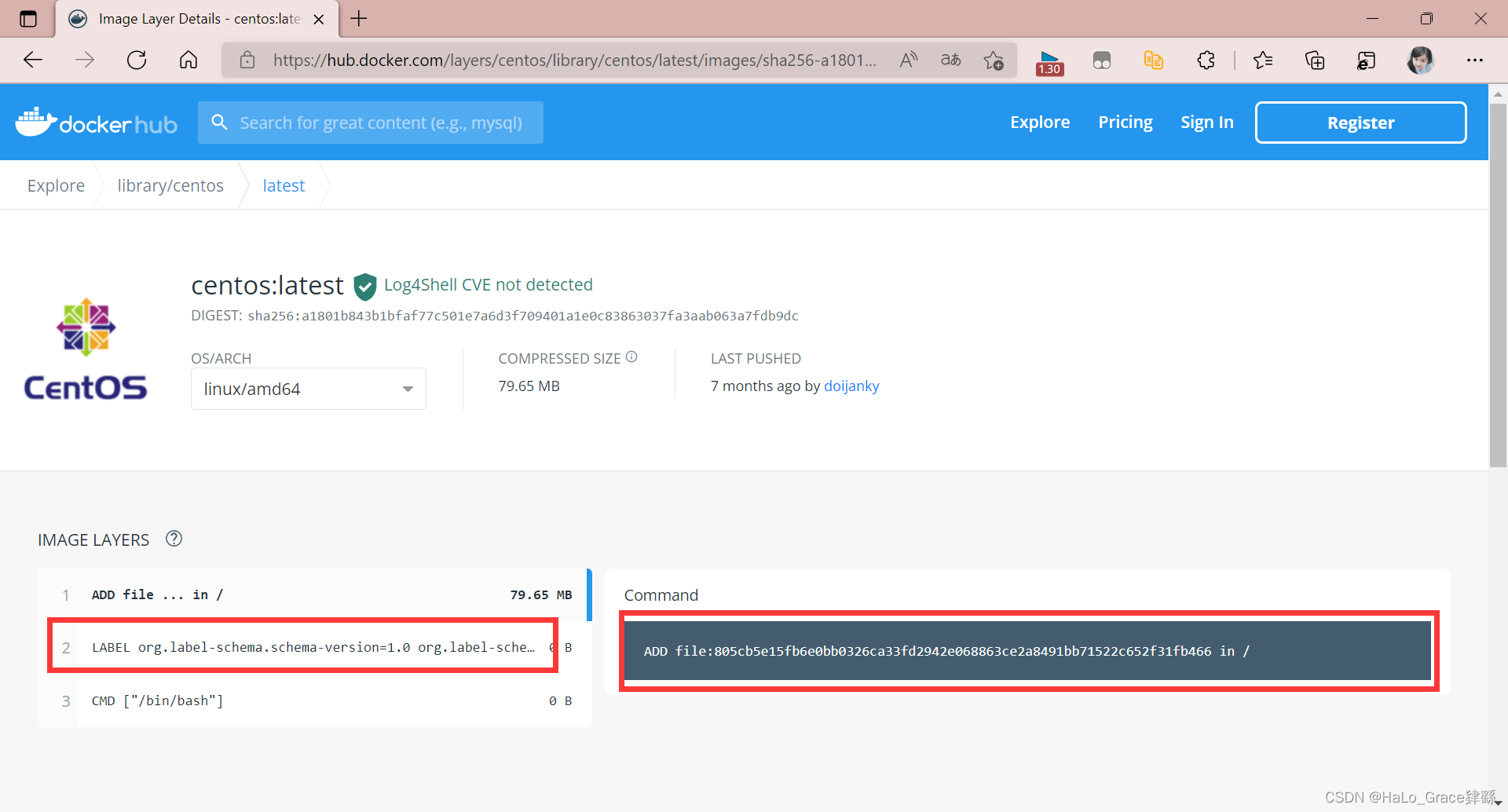Open the Collections icon
Screen dimensions: 1508x812
1315,60
